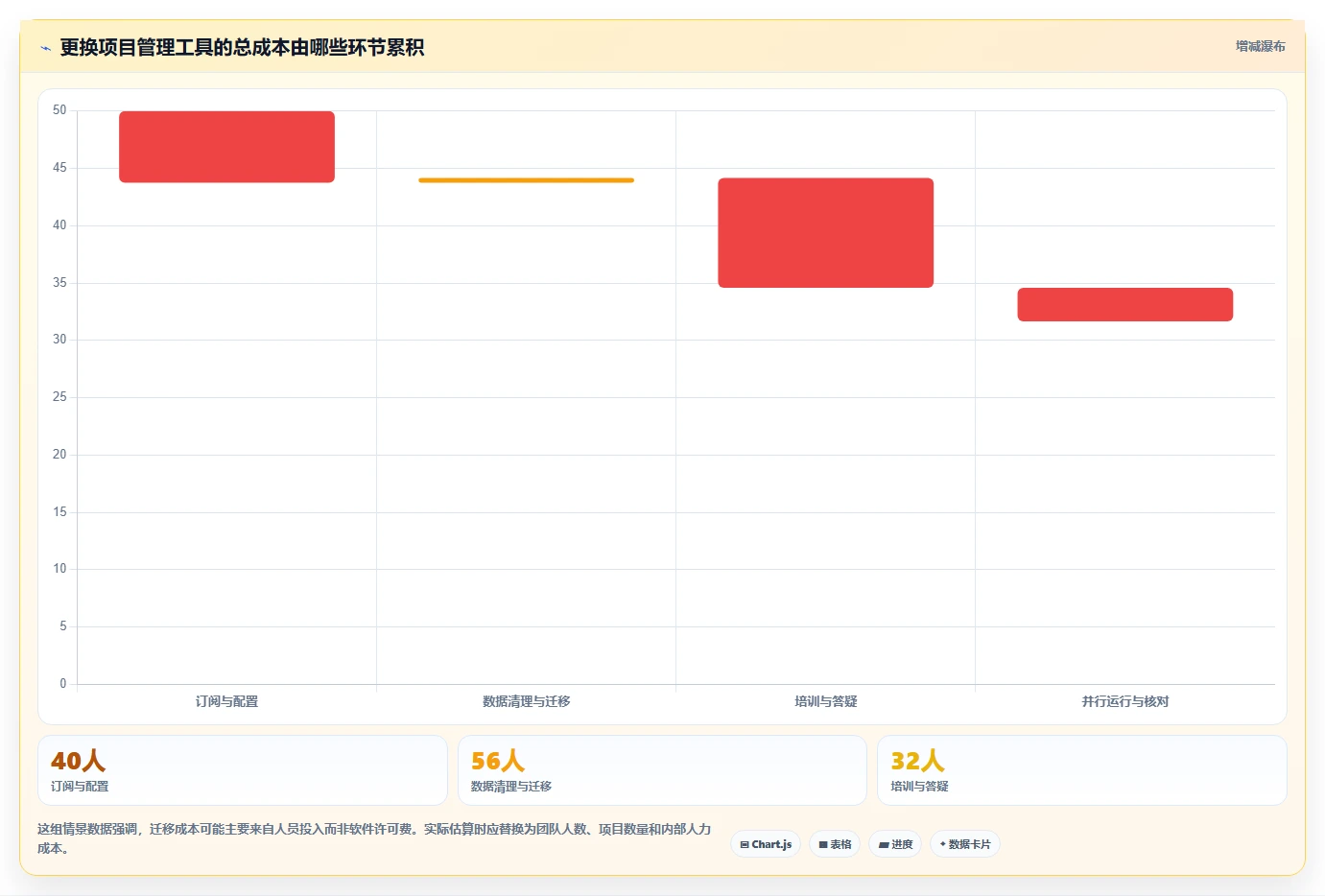Click the 表格 tag
The height and width of the screenshot is (896, 1325).
[x=835, y=844]
